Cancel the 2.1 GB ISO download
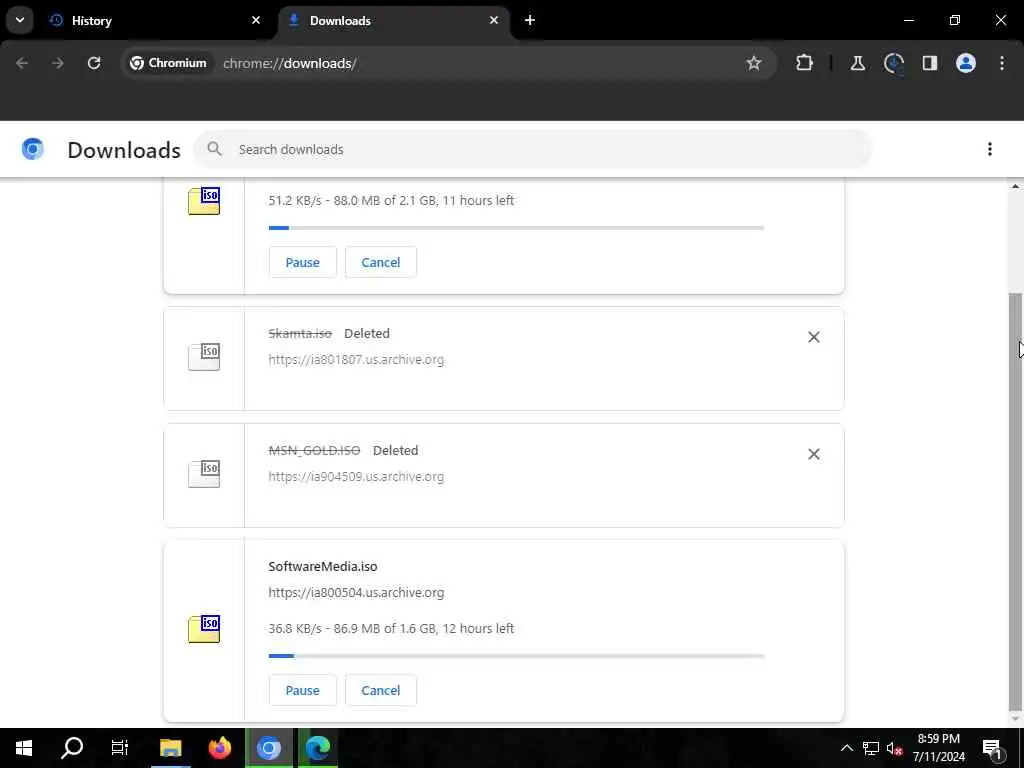Viewport: 1024px width, 768px height. click(x=381, y=263)
